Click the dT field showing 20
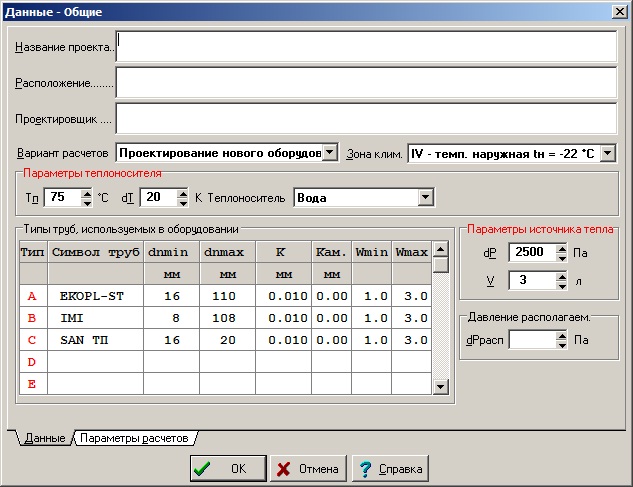Screen dimensions: 633x487 coord(159,197)
